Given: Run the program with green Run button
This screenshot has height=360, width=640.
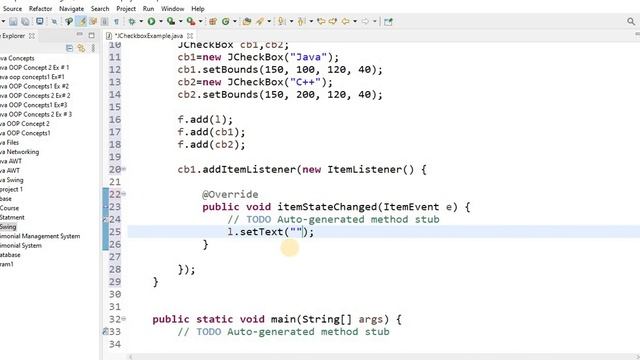Looking at the screenshot, I should pos(151,22).
